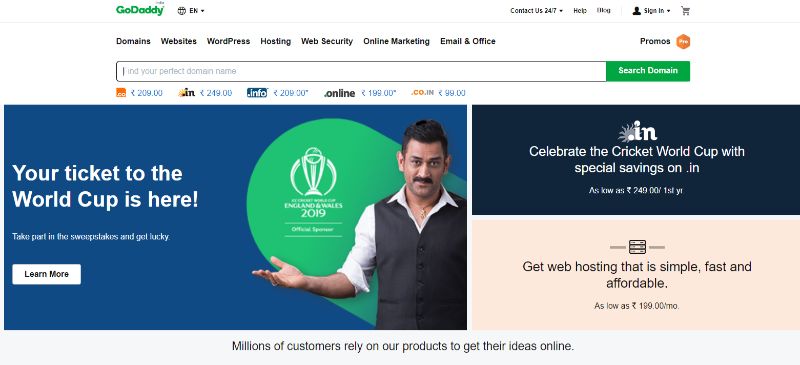The image size is (800, 365).
Task: Open the shopping cart icon
Action: [685, 11]
